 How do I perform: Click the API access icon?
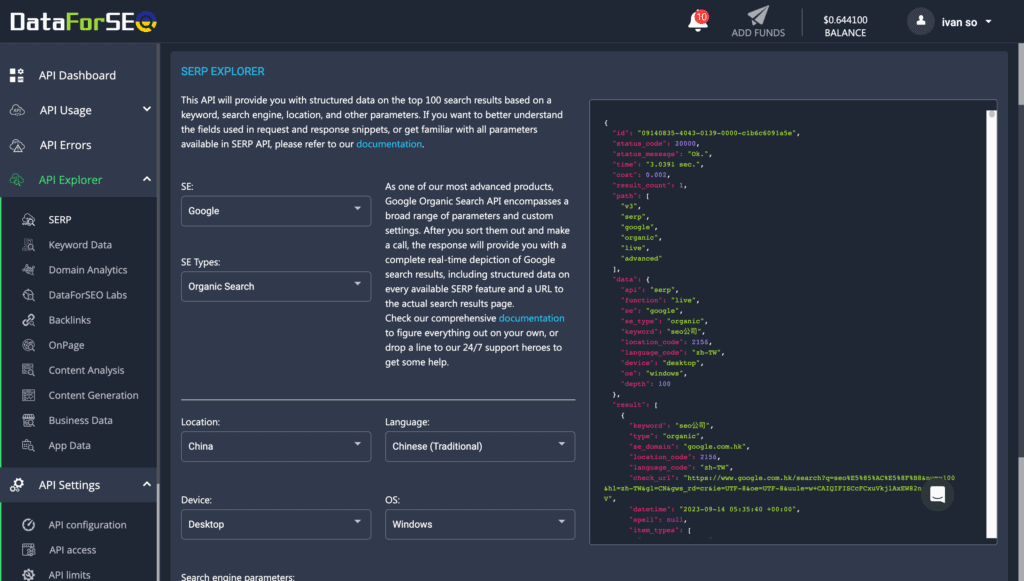click(29, 550)
